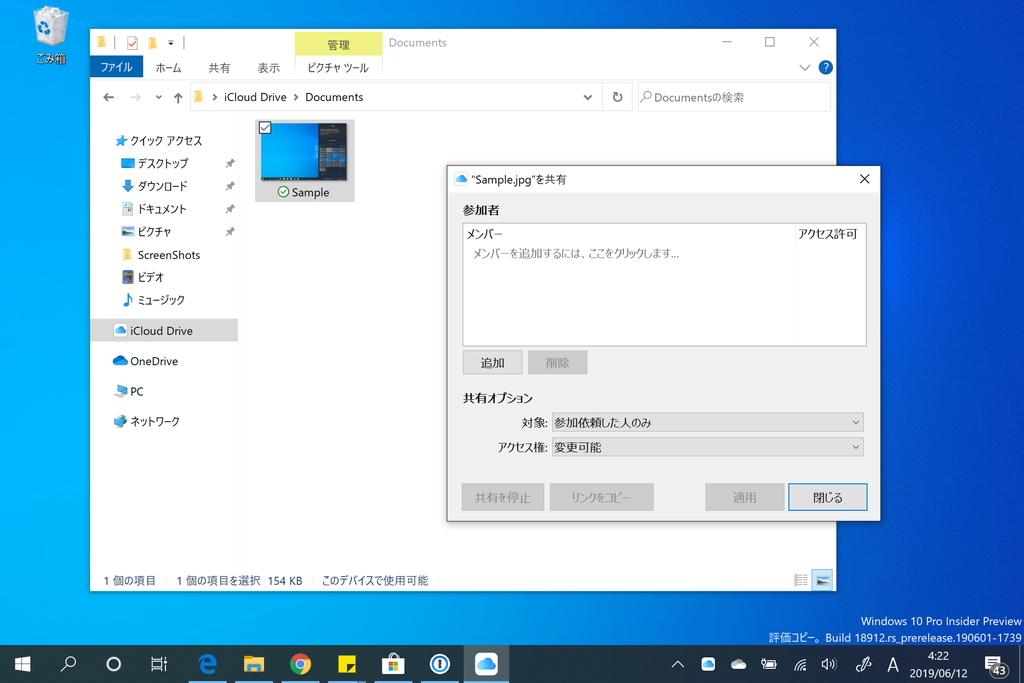Open the iCloud icon in the system tray
This screenshot has height=683, width=1024.
point(709,663)
